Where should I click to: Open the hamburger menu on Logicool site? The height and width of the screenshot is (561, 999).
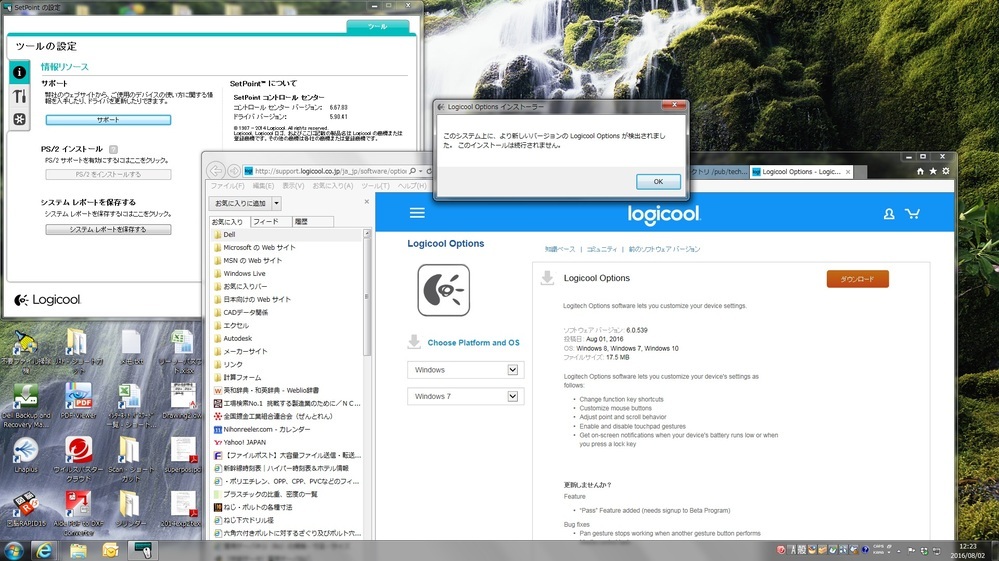[417, 213]
